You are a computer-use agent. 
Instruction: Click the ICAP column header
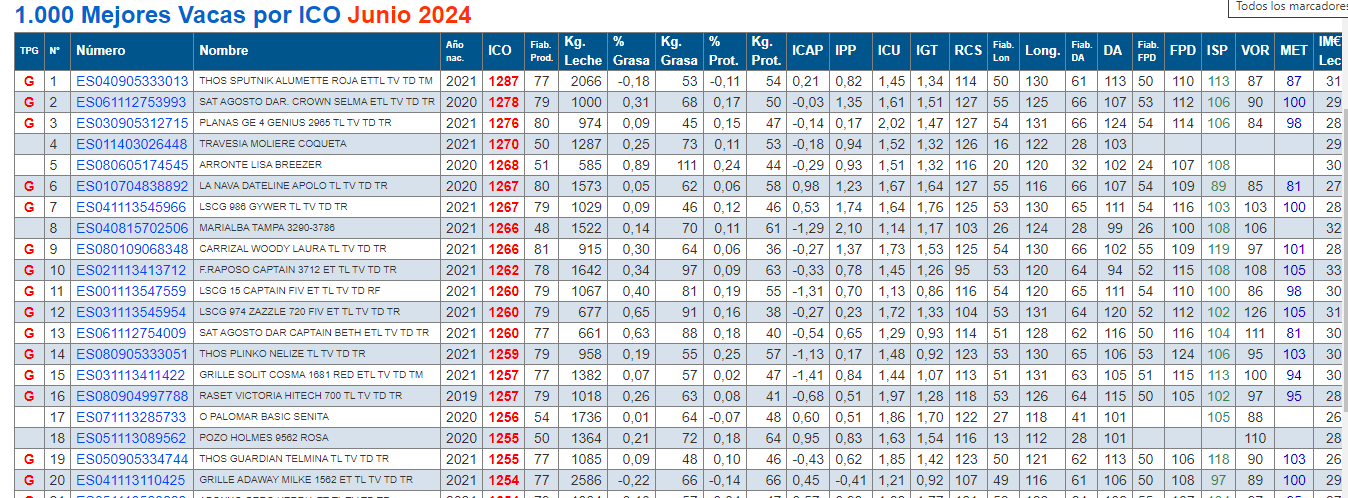807,50
